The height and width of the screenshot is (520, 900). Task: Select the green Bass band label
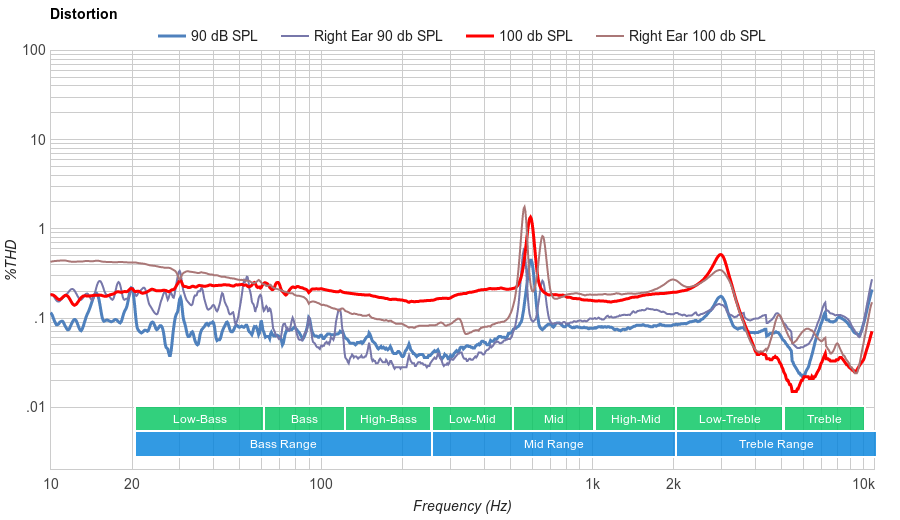click(304, 419)
